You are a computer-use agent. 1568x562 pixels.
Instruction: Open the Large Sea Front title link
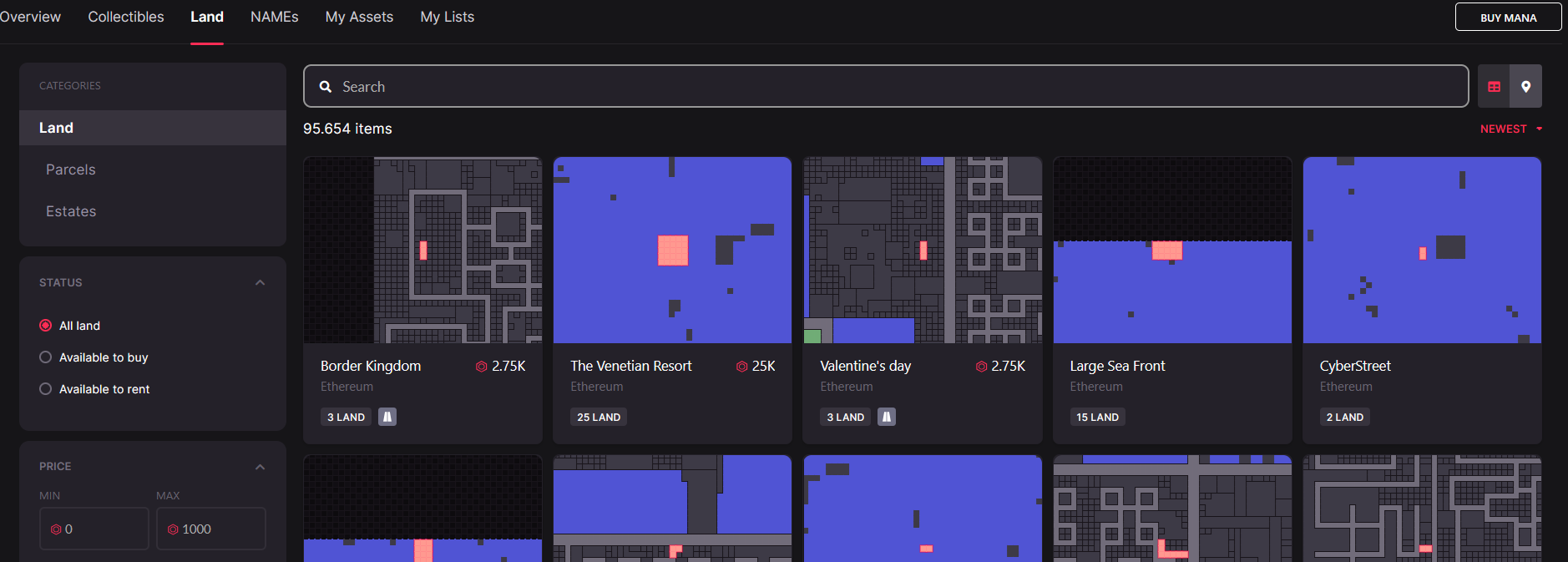point(1117,366)
